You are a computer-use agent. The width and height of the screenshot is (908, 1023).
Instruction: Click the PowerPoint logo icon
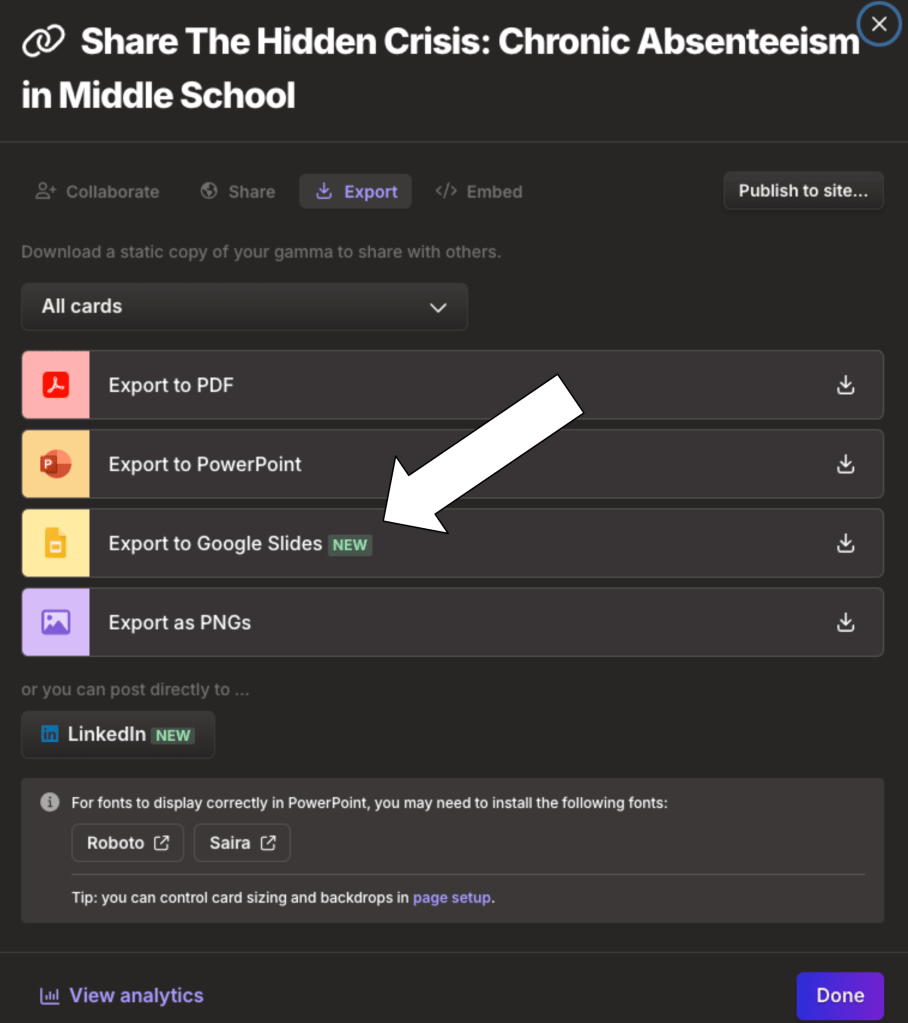point(56,464)
